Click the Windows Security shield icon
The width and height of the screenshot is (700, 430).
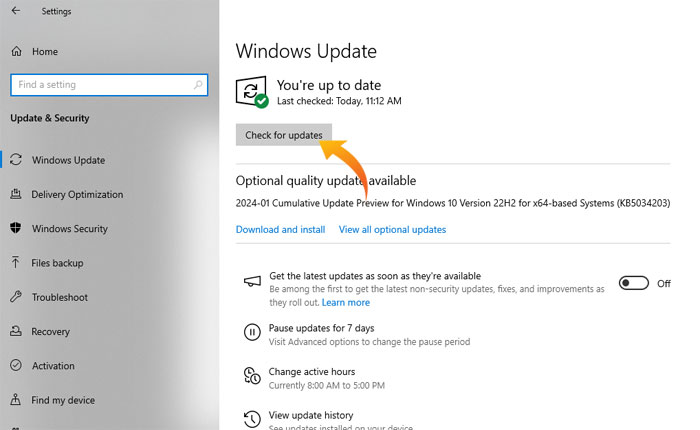click(16, 228)
